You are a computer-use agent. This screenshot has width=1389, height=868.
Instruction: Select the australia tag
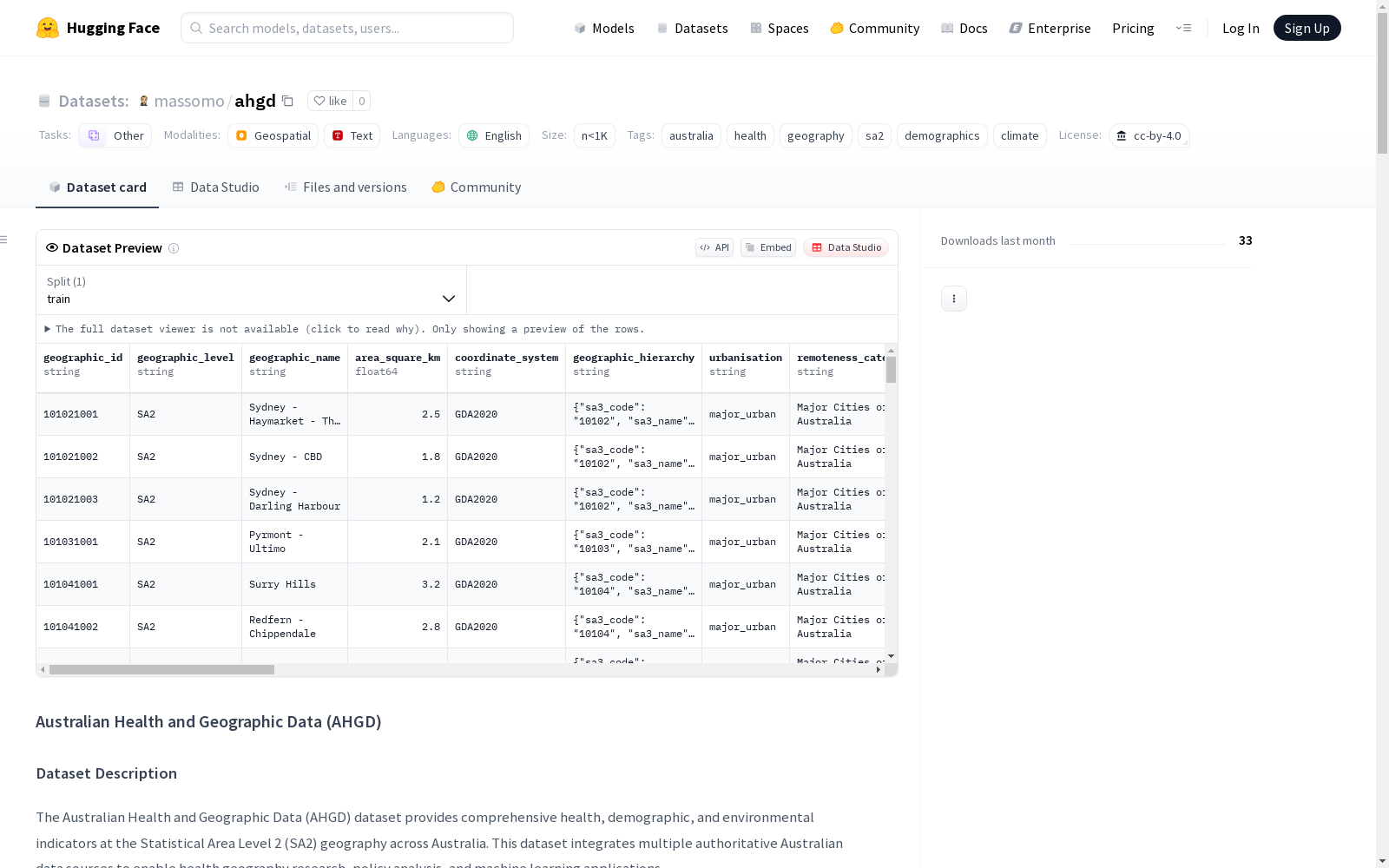(x=691, y=135)
